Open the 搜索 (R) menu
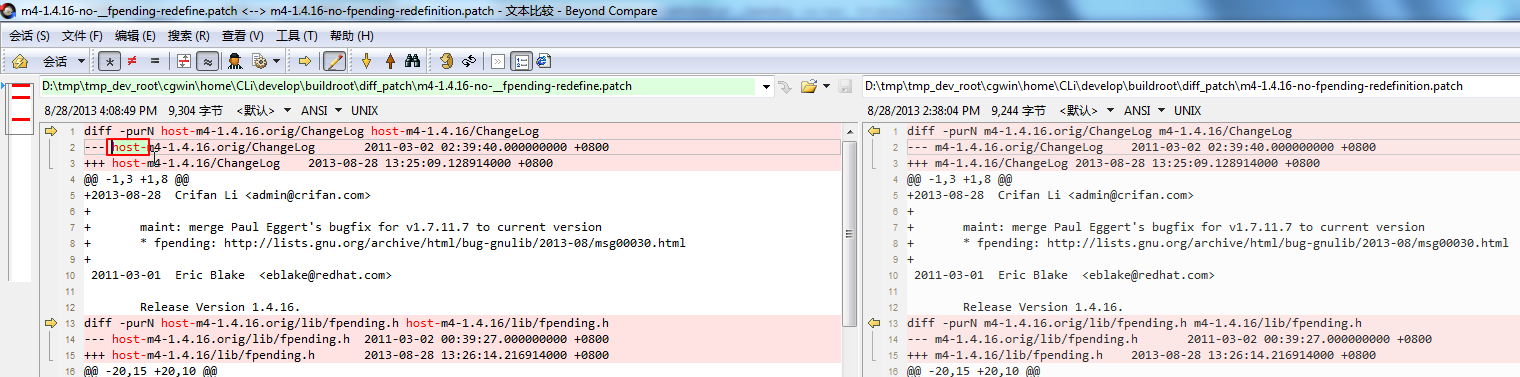This screenshot has height=377, width=1520. (189, 36)
